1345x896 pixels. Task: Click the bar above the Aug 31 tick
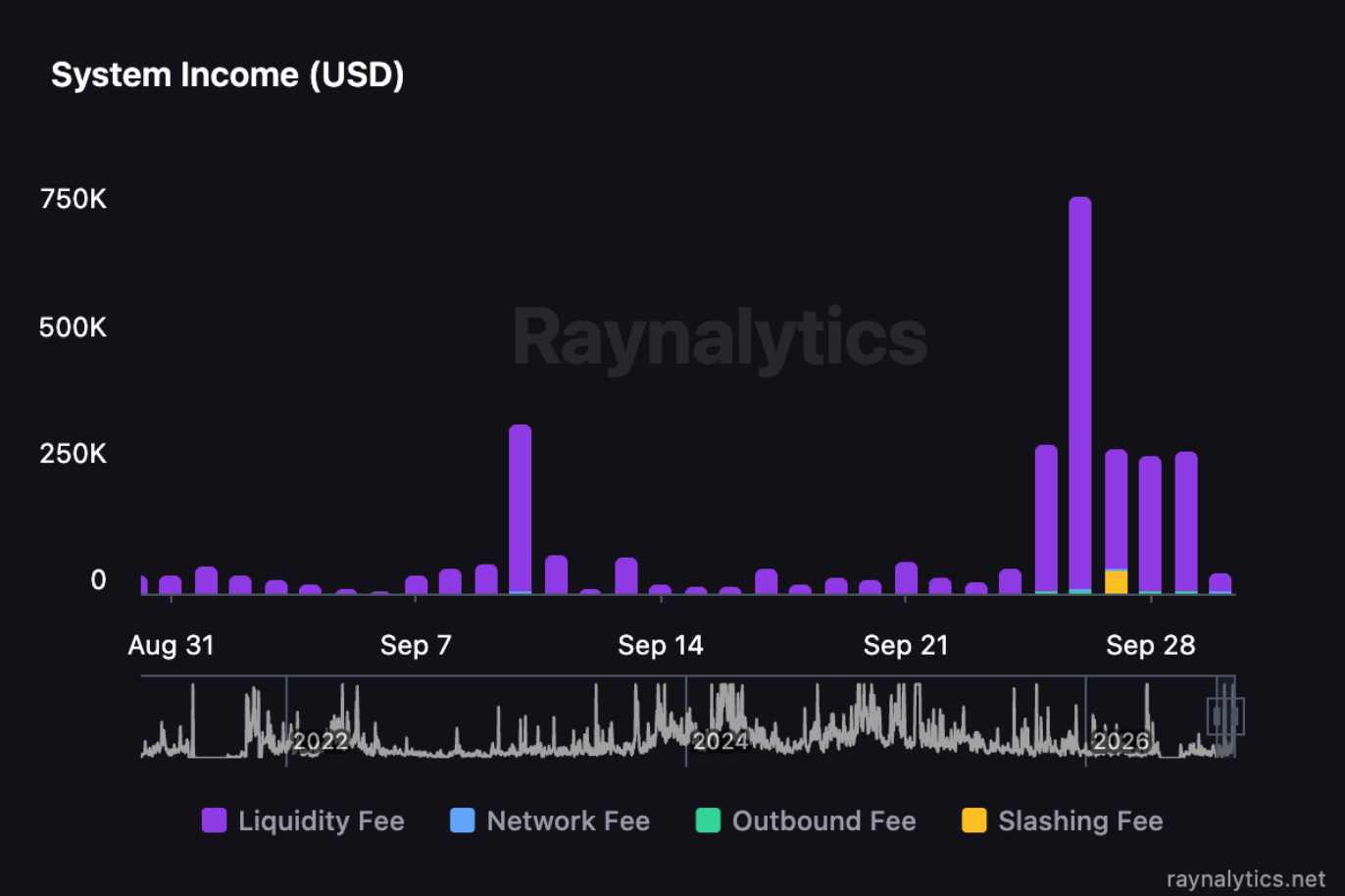pos(171,585)
